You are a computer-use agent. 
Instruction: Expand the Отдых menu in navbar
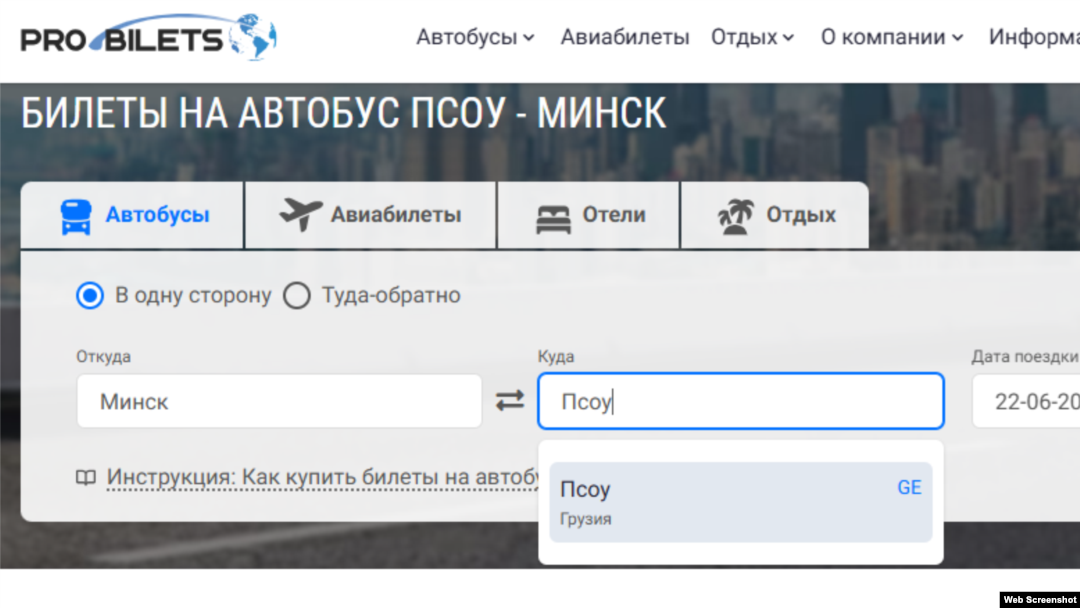[752, 37]
